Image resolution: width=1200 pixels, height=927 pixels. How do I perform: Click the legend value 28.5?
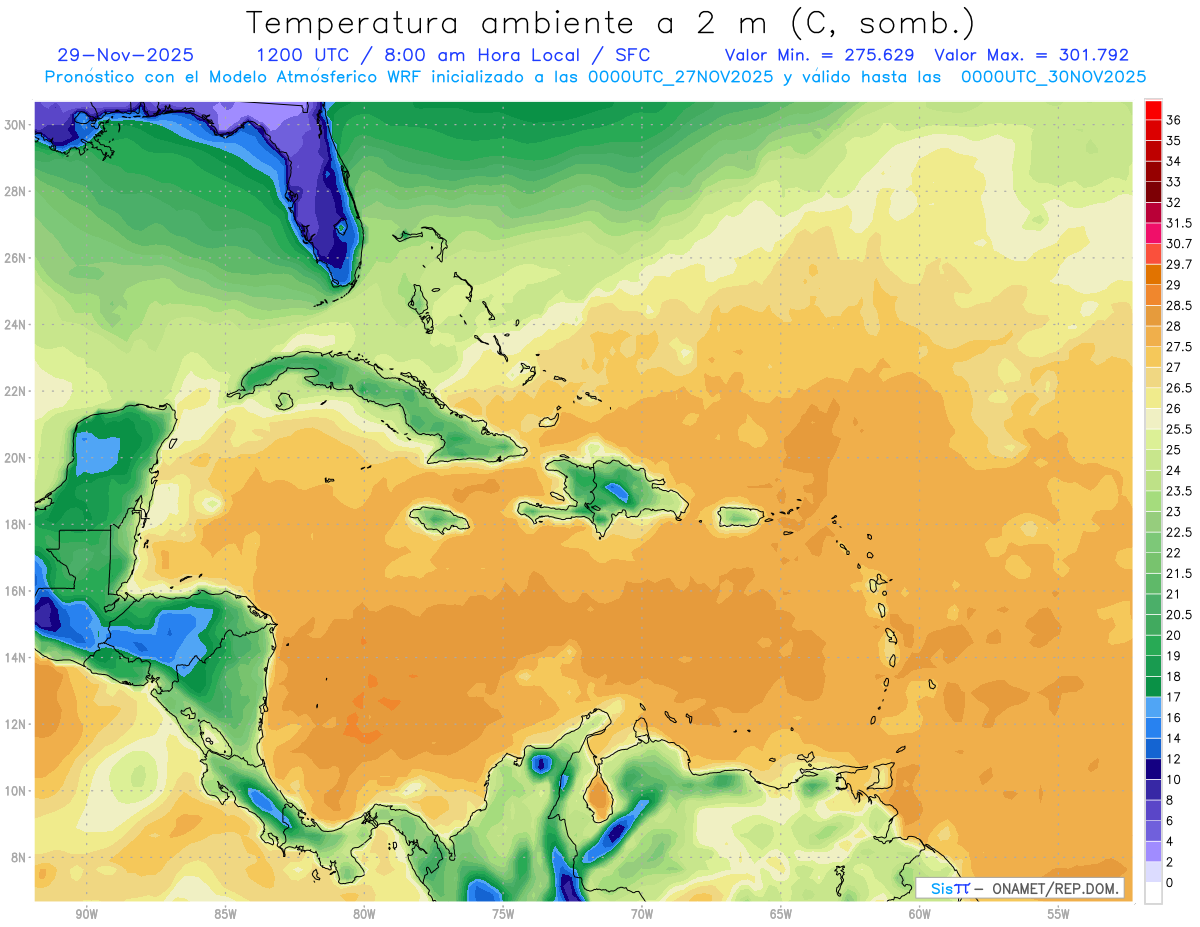(x=1179, y=306)
